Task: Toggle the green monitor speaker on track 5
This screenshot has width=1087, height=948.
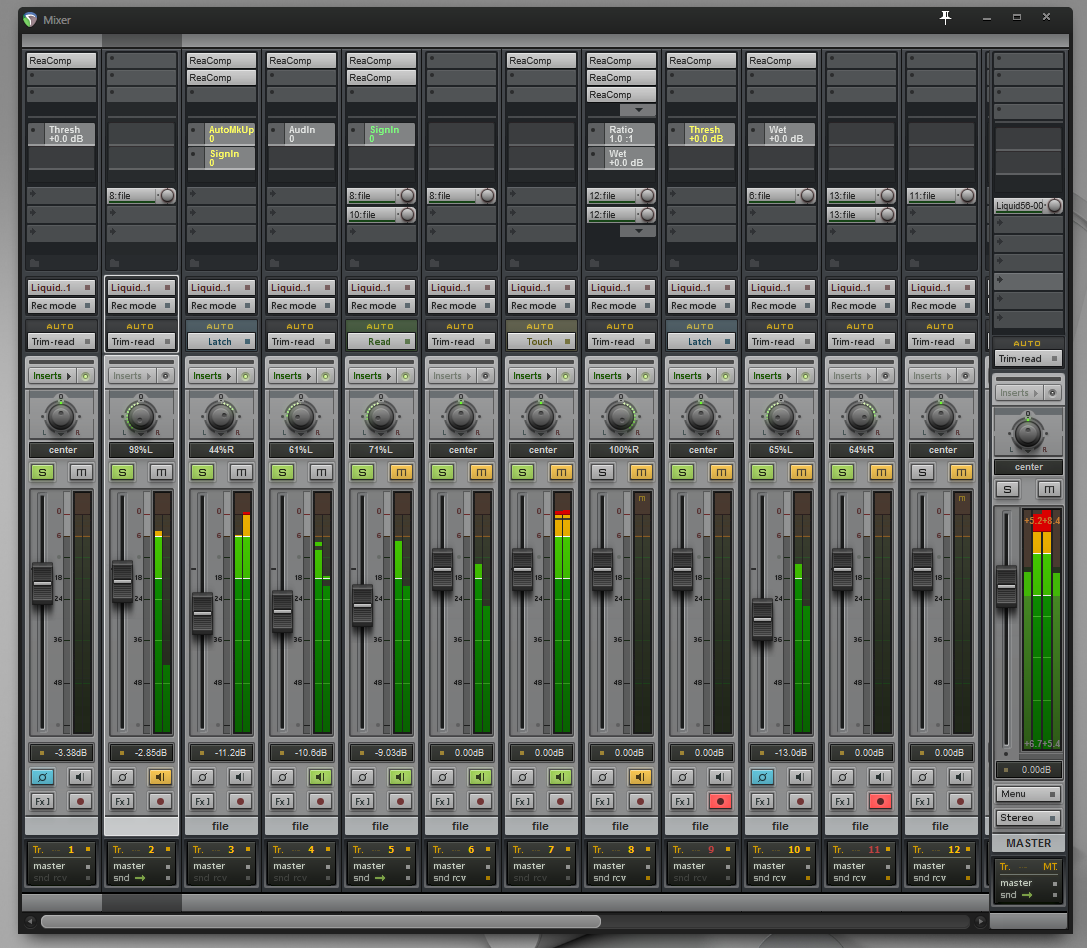Action: click(400, 777)
